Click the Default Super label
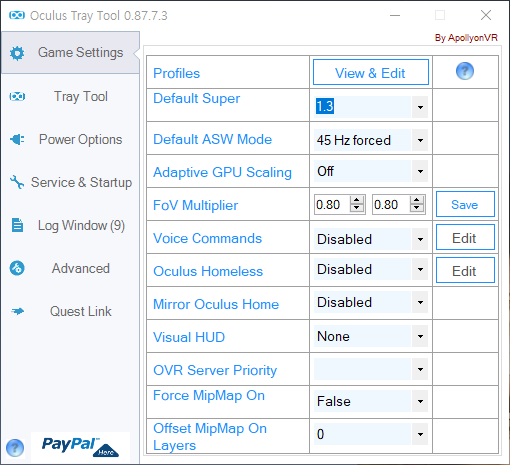This screenshot has height=465, width=510. [x=196, y=98]
